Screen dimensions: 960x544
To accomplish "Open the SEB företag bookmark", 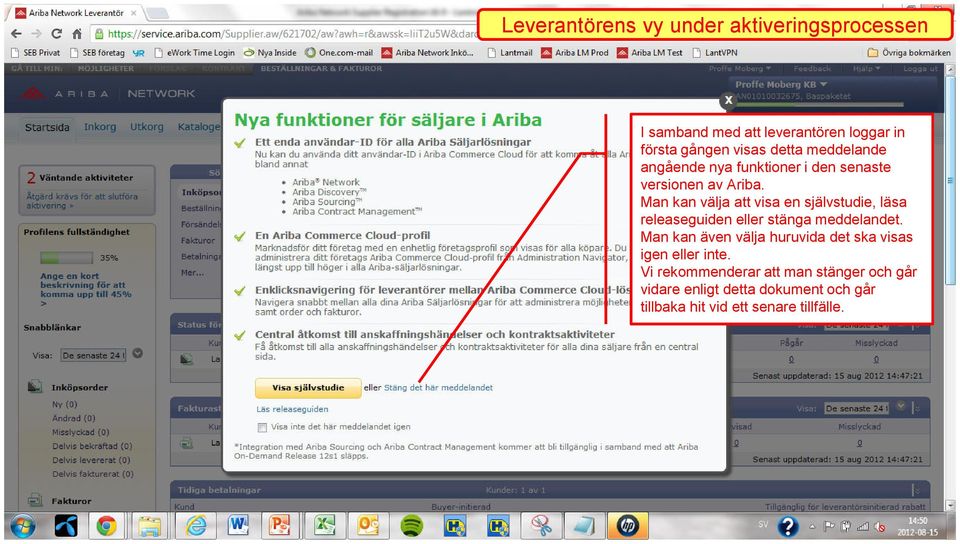I will click(x=97, y=53).
